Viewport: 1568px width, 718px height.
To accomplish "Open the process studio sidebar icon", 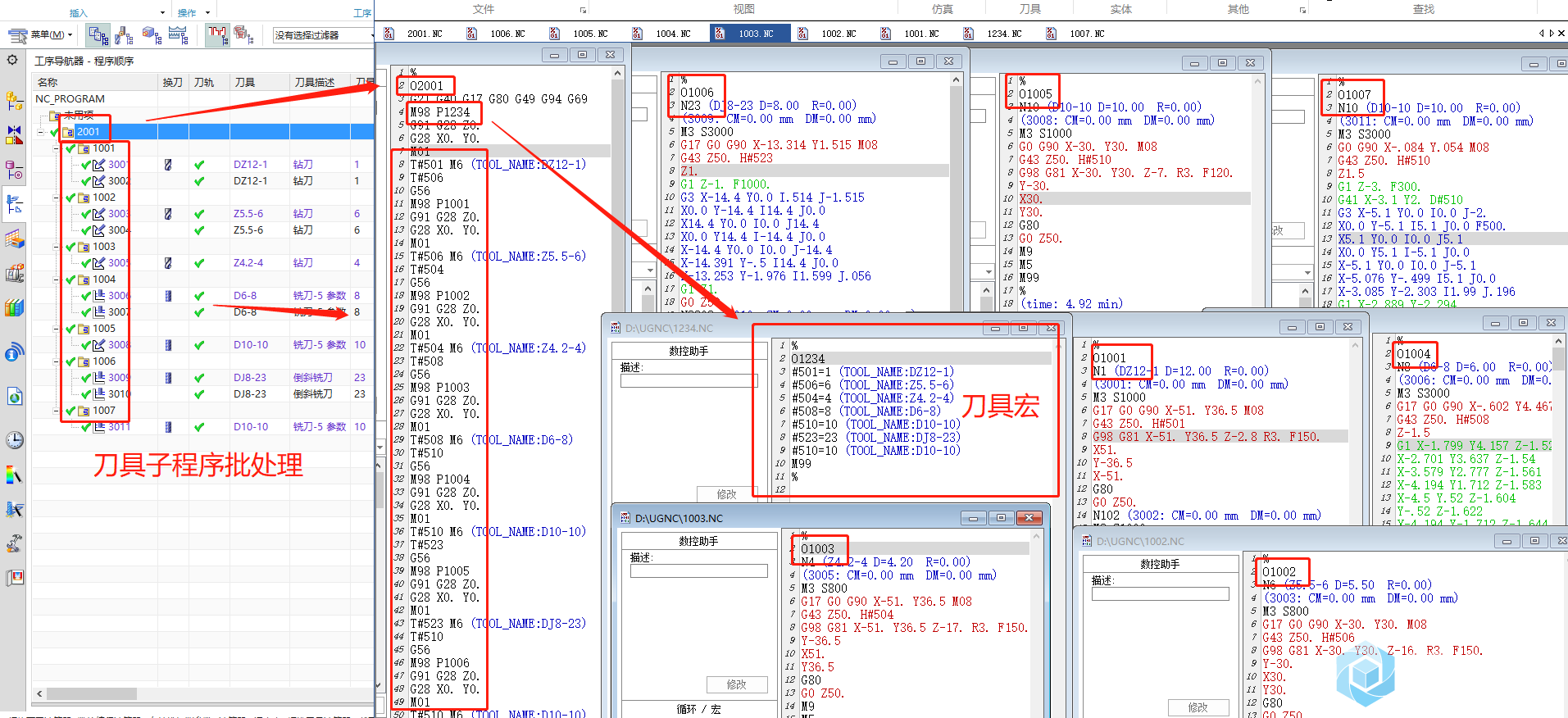I will 14,509.
